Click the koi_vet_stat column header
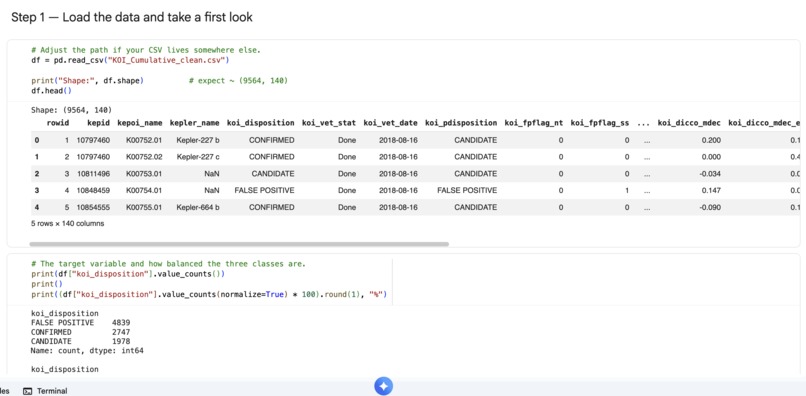Image resolution: width=806 pixels, height=396 pixels. pos(329,123)
